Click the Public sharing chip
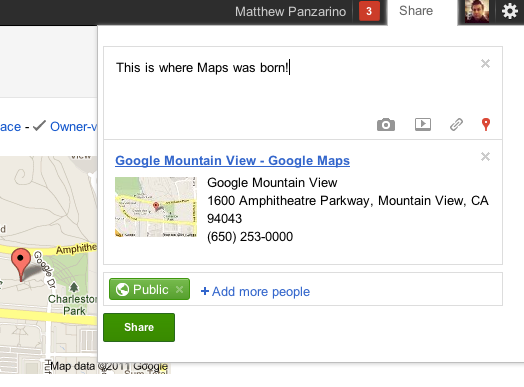The height and width of the screenshot is (387, 524). pyautogui.click(x=149, y=289)
